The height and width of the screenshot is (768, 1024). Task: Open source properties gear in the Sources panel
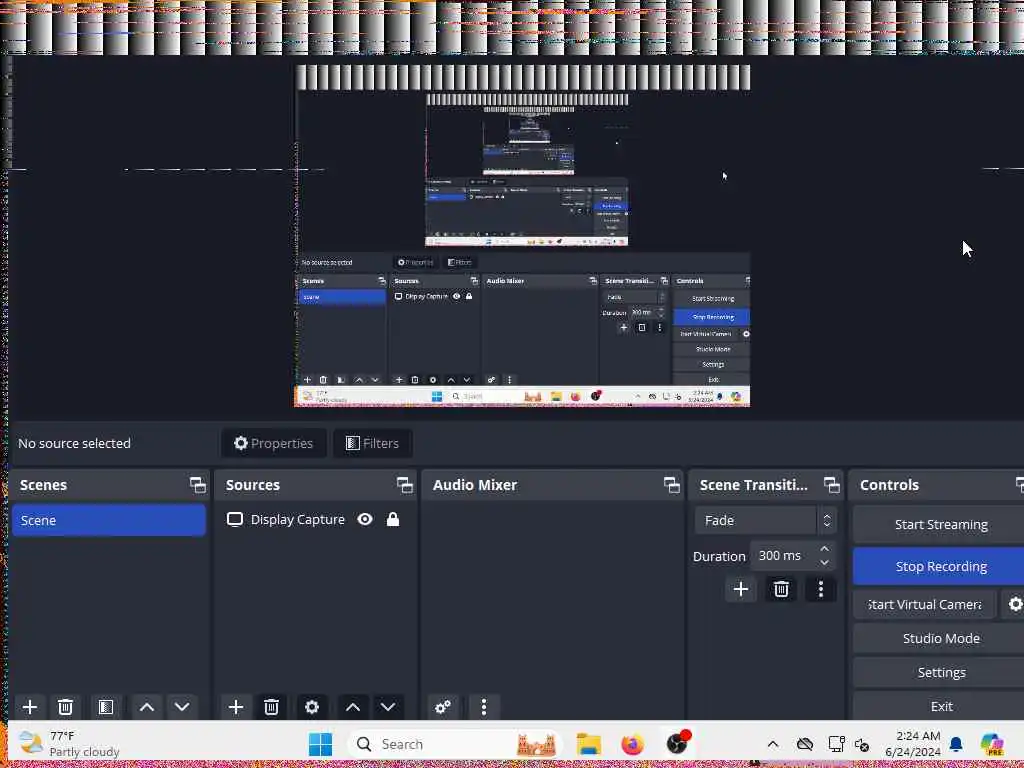pos(312,707)
